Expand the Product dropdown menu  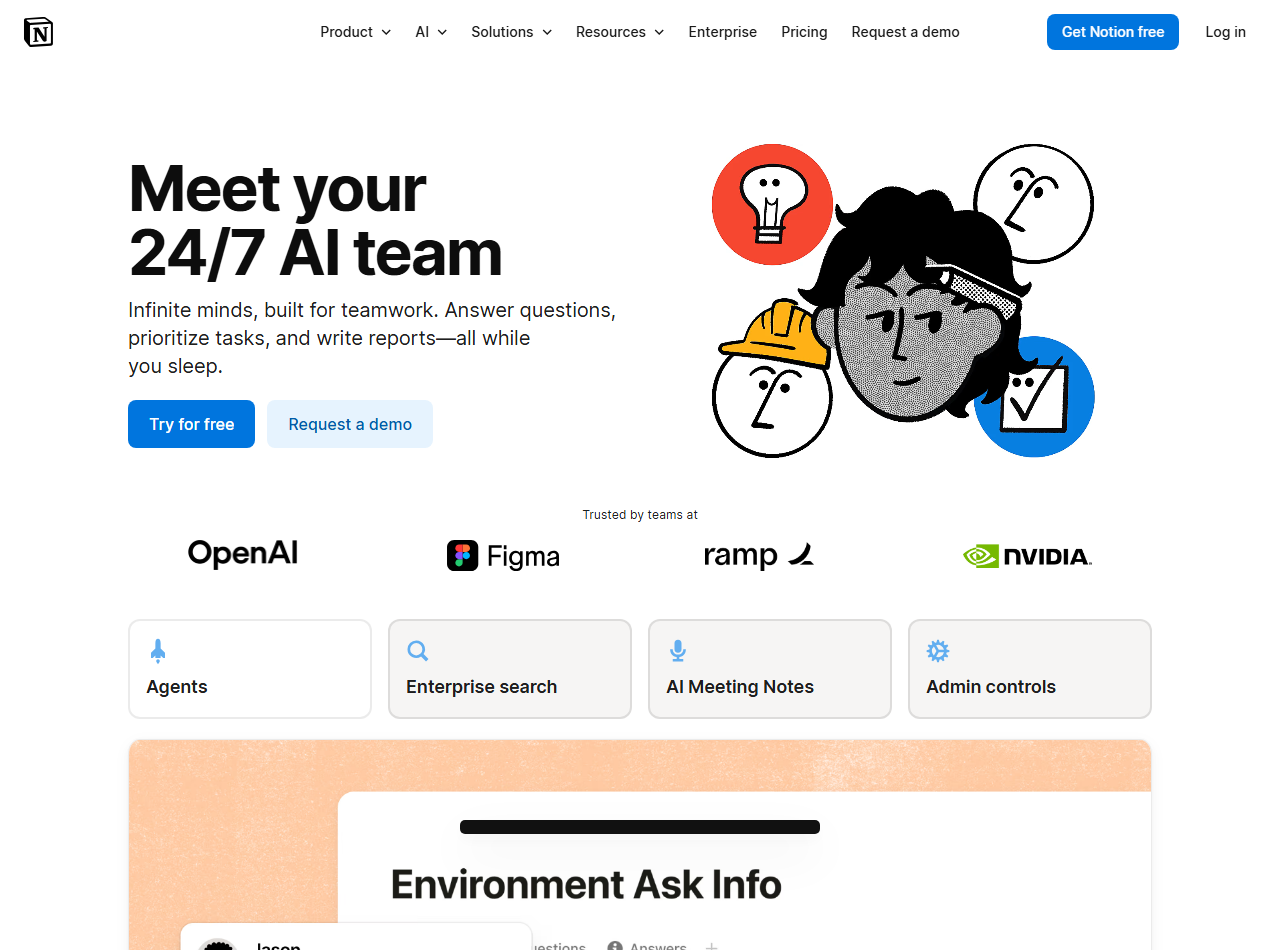[356, 32]
